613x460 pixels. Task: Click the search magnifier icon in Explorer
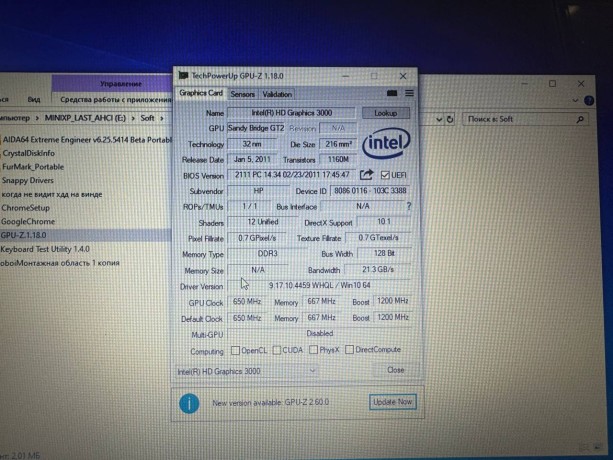580,119
